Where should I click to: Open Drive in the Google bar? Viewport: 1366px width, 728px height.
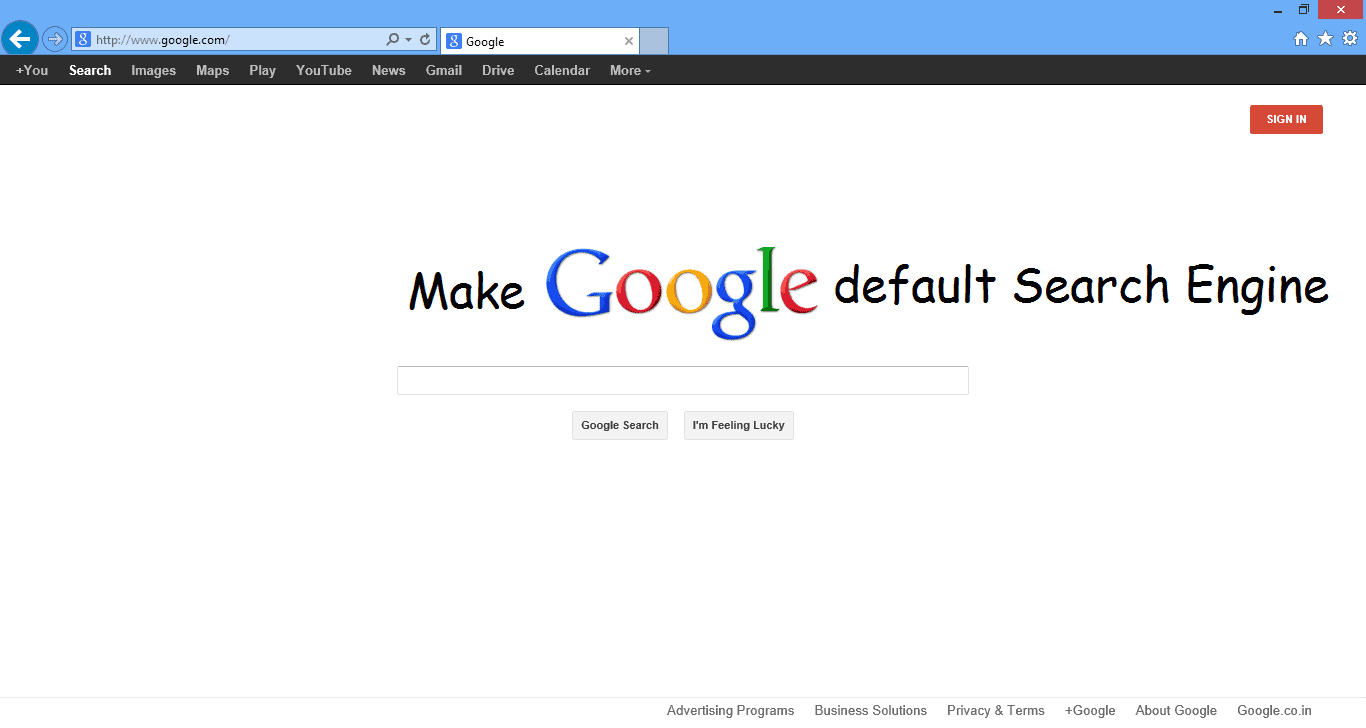click(498, 70)
